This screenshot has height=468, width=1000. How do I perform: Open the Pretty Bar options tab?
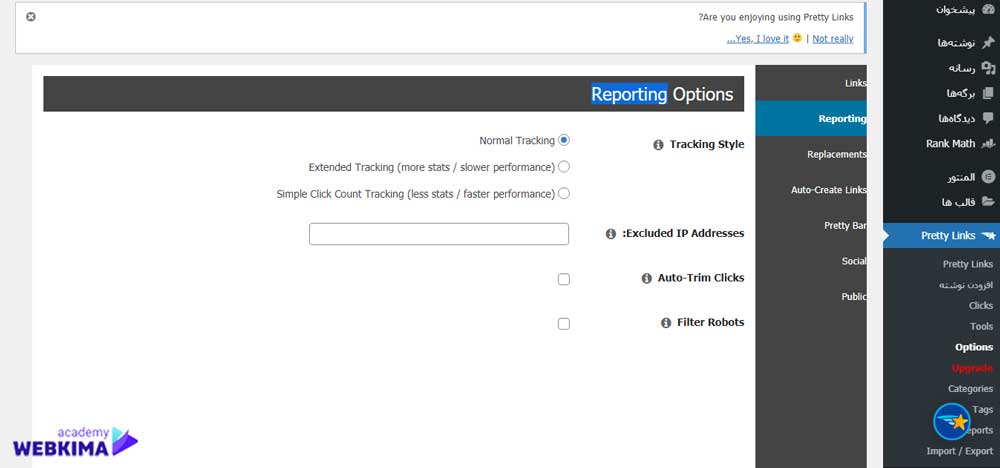(x=811, y=226)
